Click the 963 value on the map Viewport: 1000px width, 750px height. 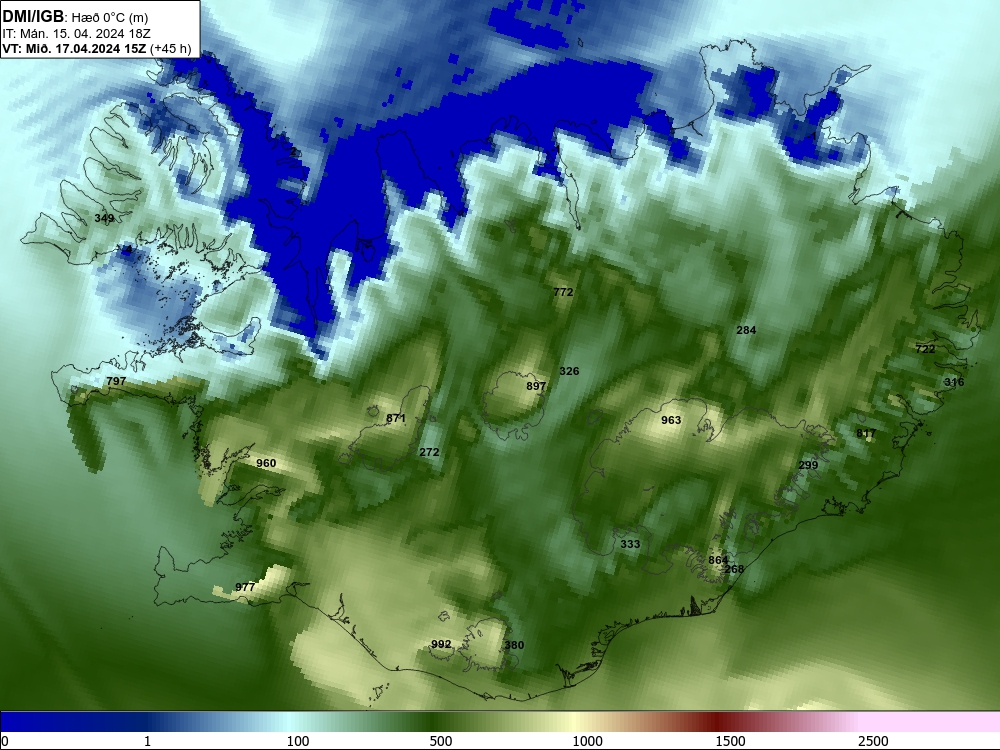tap(671, 420)
